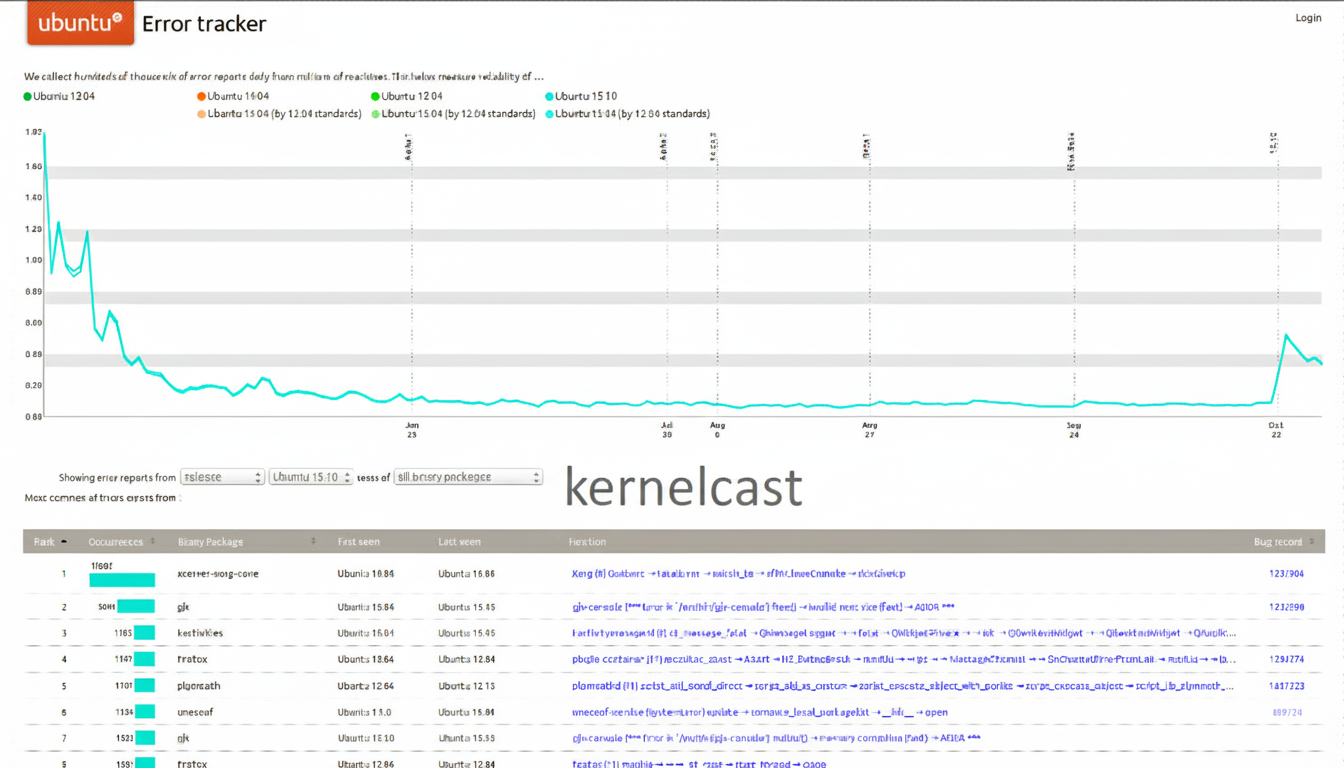Viewport: 1344px width, 768px height.
Task: Open the time period dropdown after 'Showing error reports from'
Action: [222, 477]
